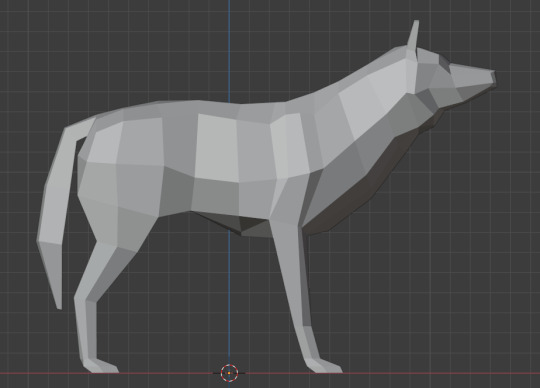This screenshot has height=388, width=540.
Task: Click the wolf's rear paw
Action: [101, 366]
